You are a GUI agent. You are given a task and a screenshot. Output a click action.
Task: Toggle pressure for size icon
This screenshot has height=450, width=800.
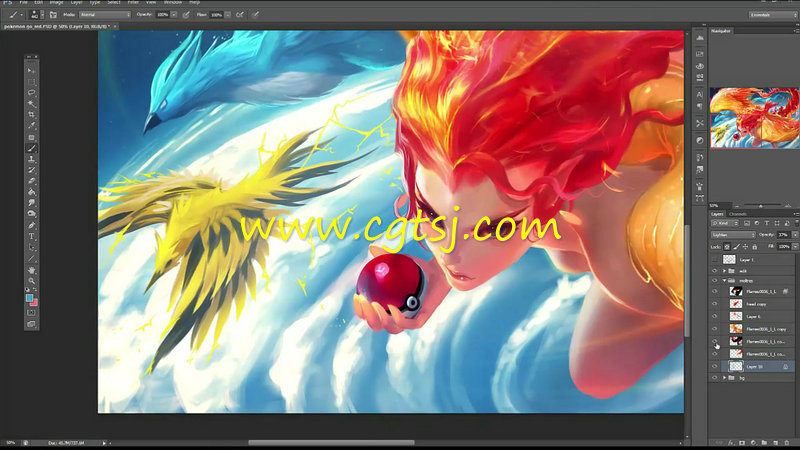(x=256, y=15)
